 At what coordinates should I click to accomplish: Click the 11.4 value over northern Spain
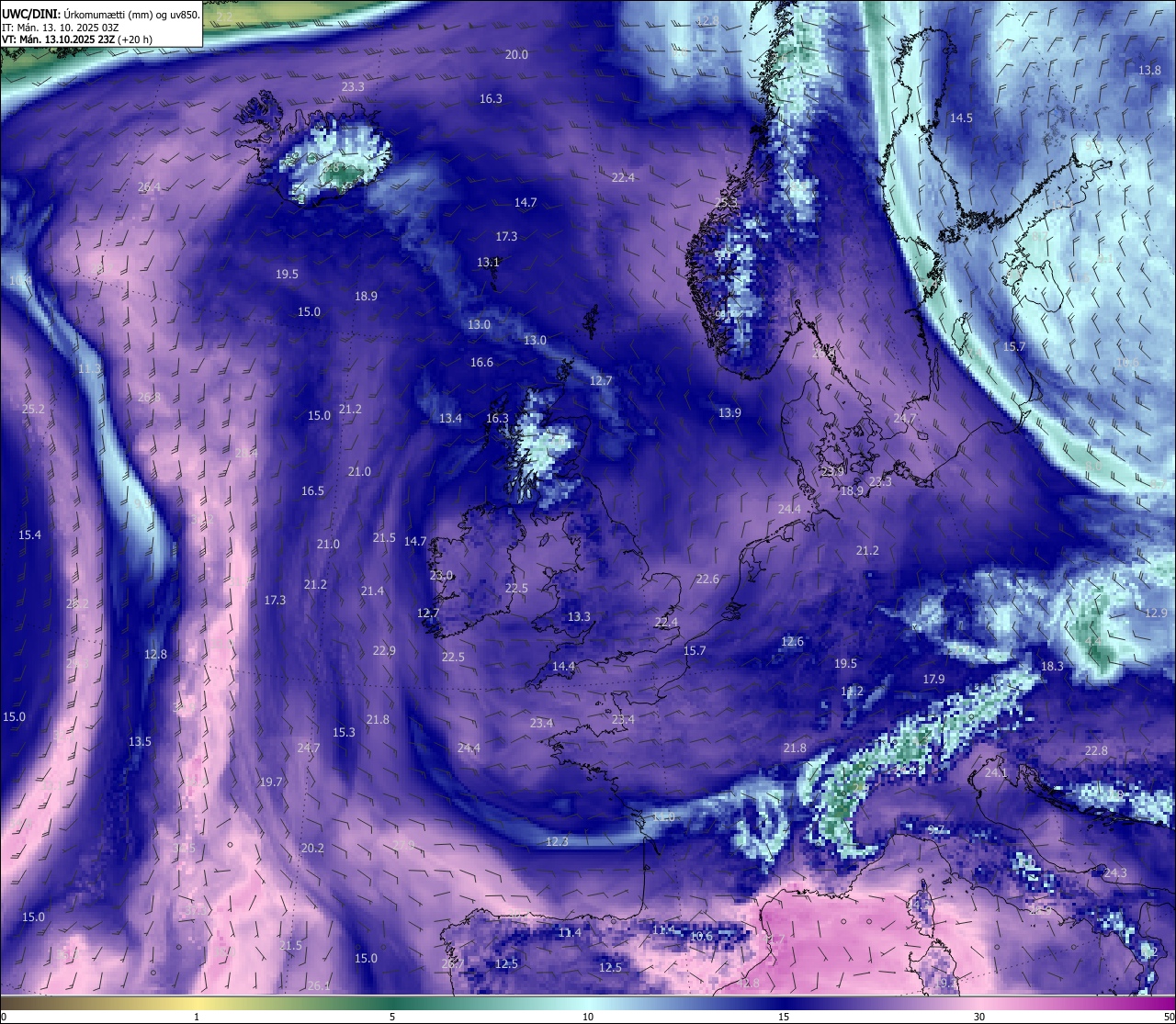(570, 932)
